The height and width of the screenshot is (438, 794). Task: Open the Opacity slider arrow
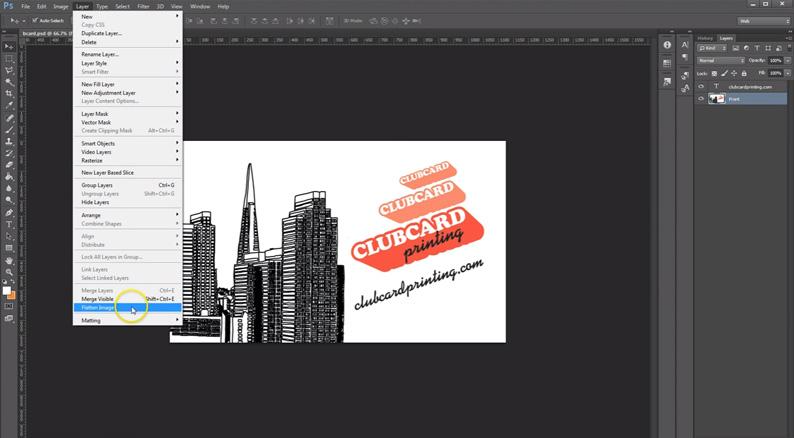click(787, 61)
